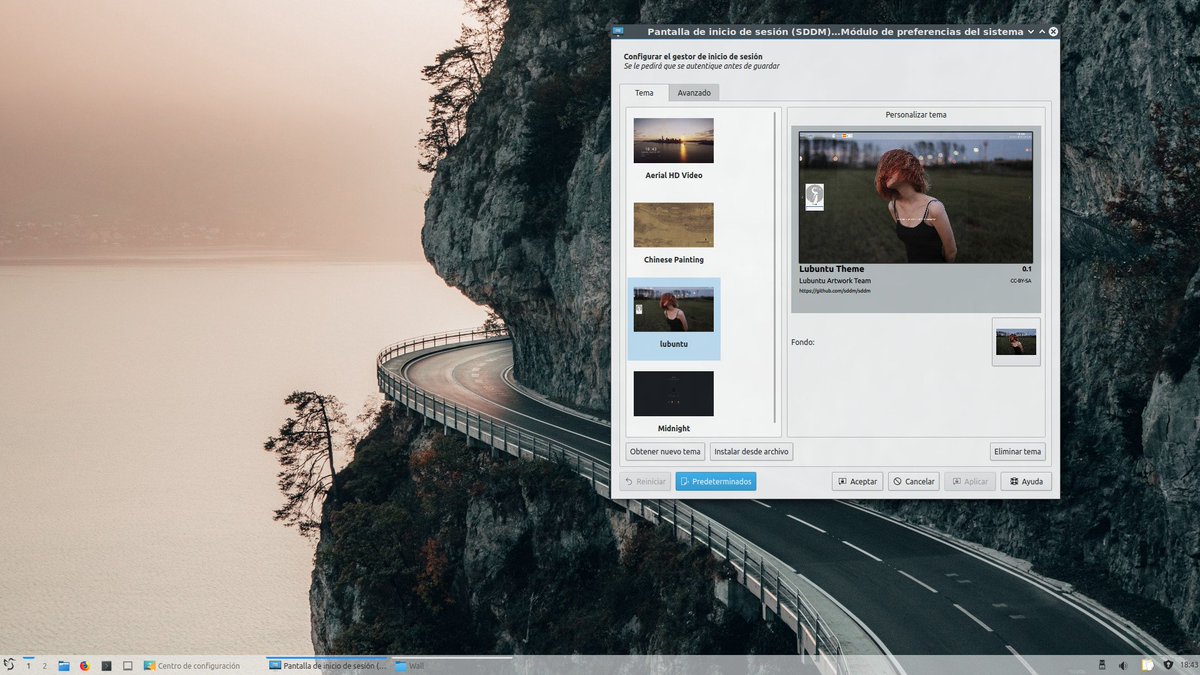Screen dimensions: 1200x675
Task: Click the github.com/sddm/sddm theme URL
Action: 834,291
